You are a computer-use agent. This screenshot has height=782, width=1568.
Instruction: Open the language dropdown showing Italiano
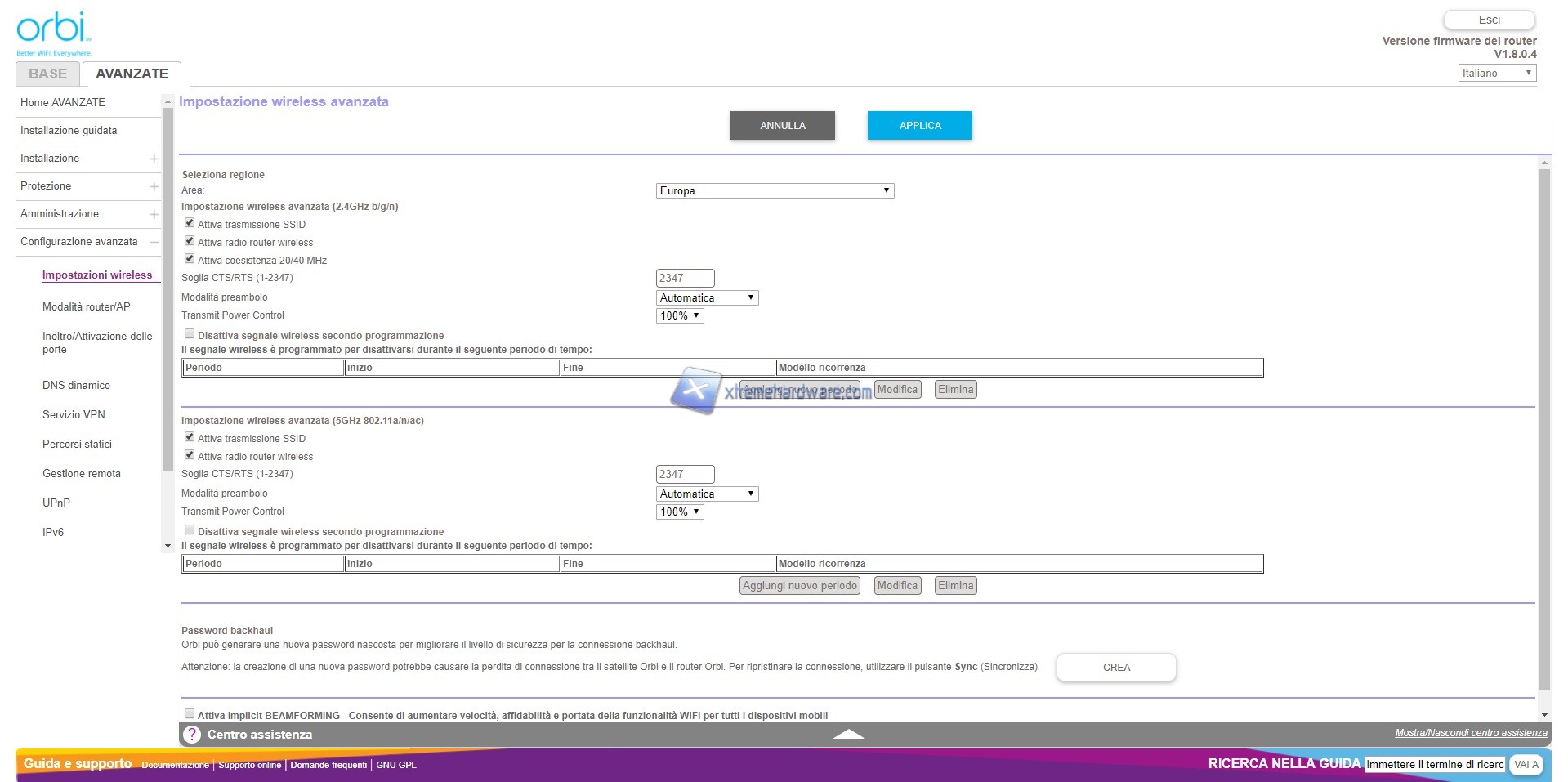point(1497,73)
